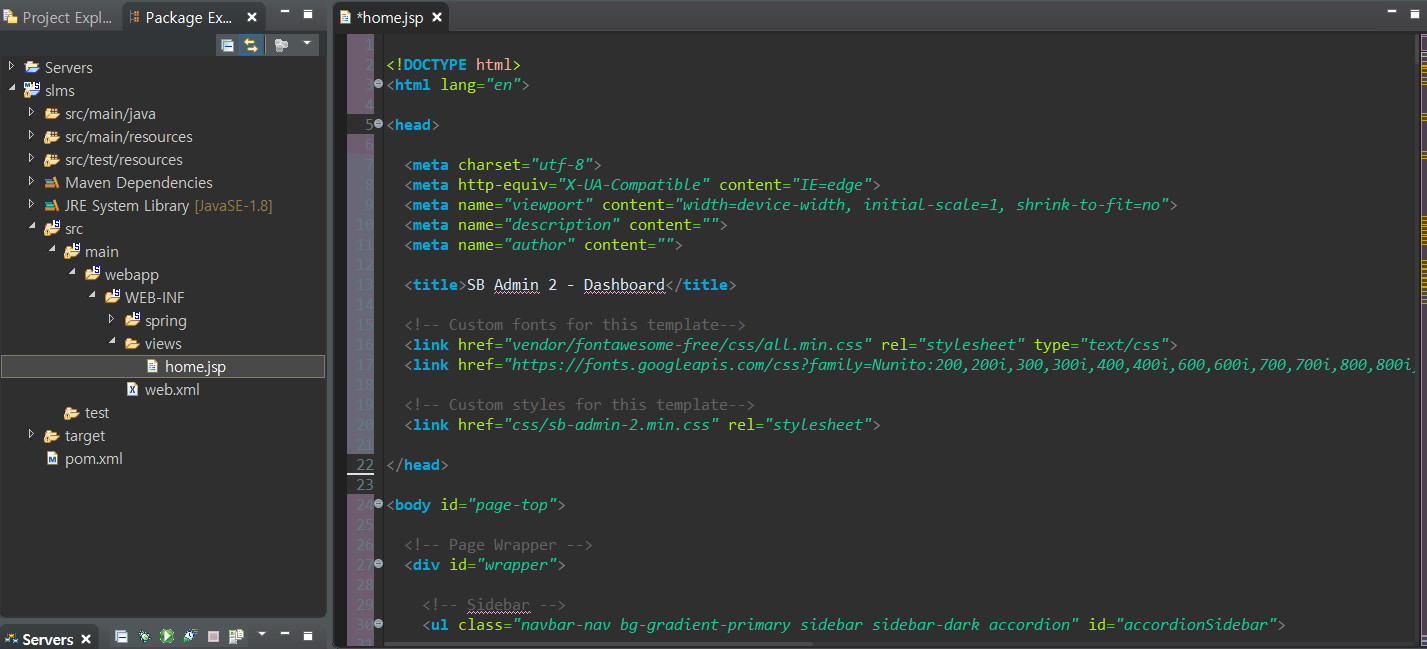Click the pom.xml Maven file icon
The image size is (1427, 649).
[x=52, y=458]
